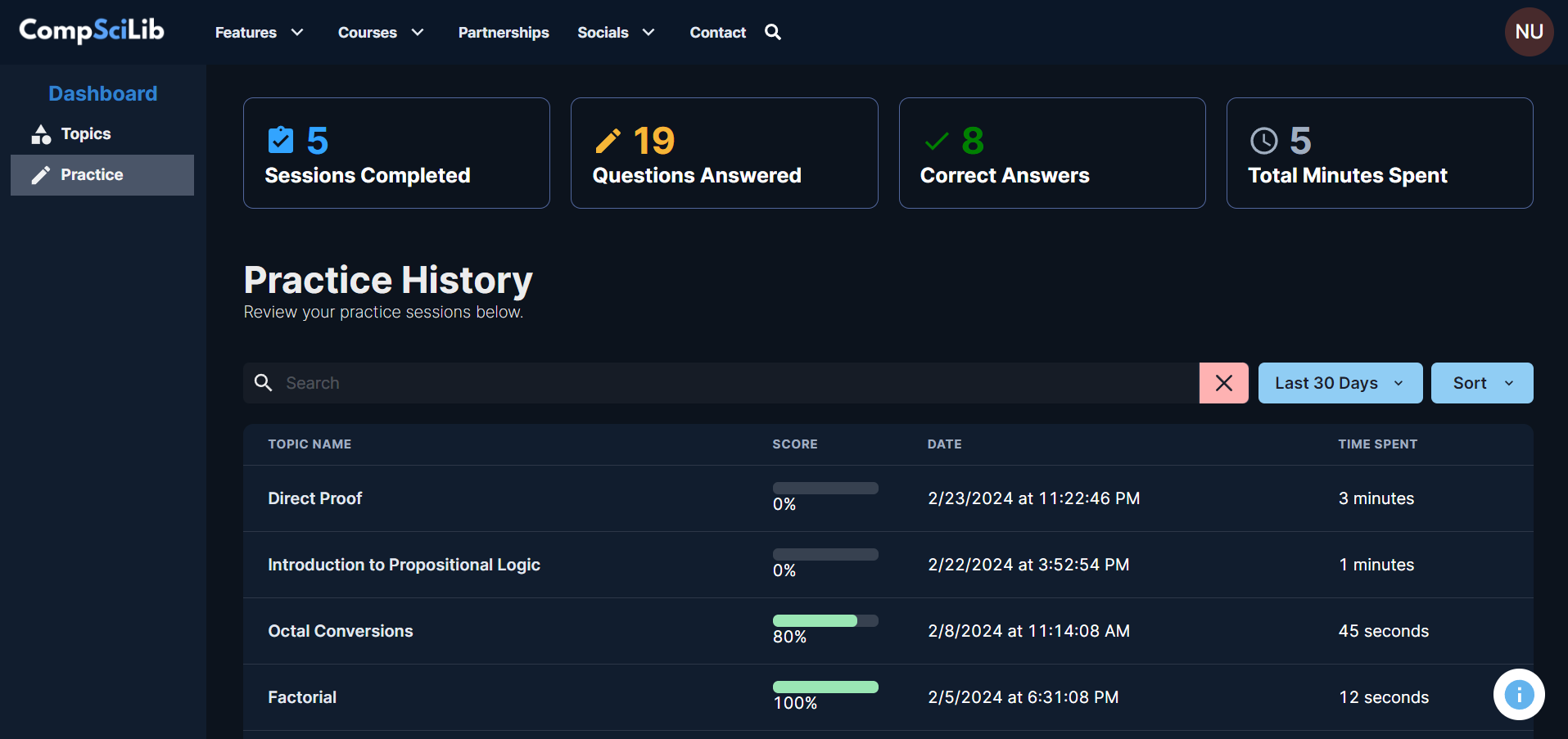The image size is (1568, 739).
Task: Select Topics in the sidebar
Action: coord(85,133)
